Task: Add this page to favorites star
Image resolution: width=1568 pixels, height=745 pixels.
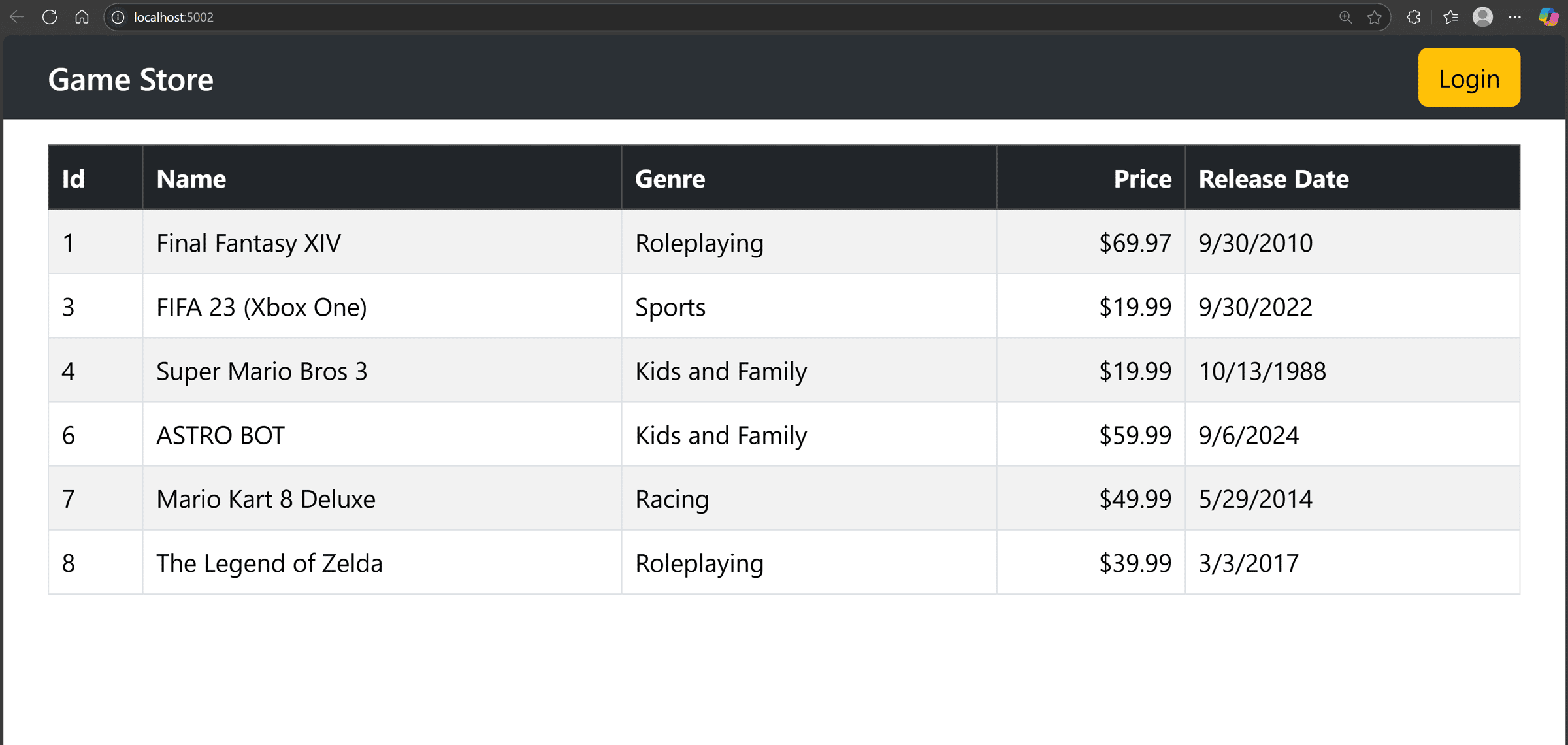Action: pyautogui.click(x=1375, y=18)
